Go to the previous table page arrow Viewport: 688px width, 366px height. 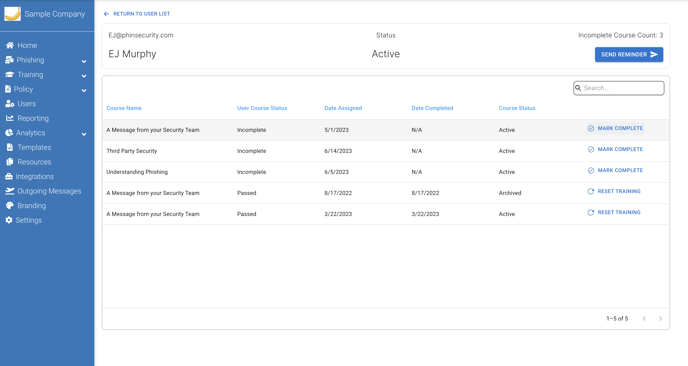[x=644, y=319]
